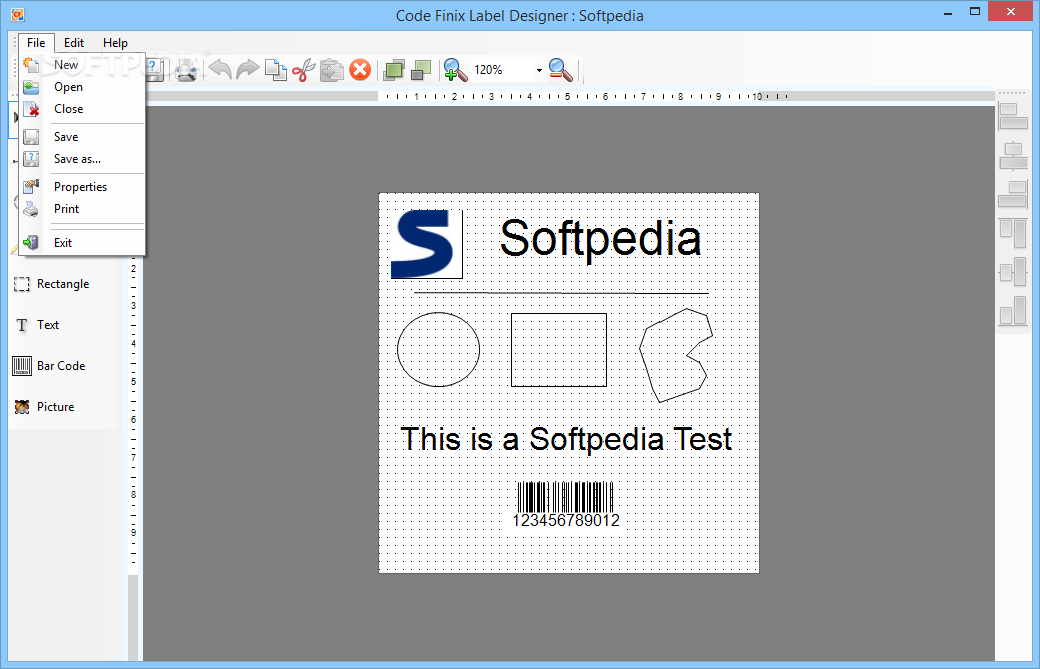The width and height of the screenshot is (1040, 669).
Task: Click the Align Bottom icon
Action: pos(1013,311)
